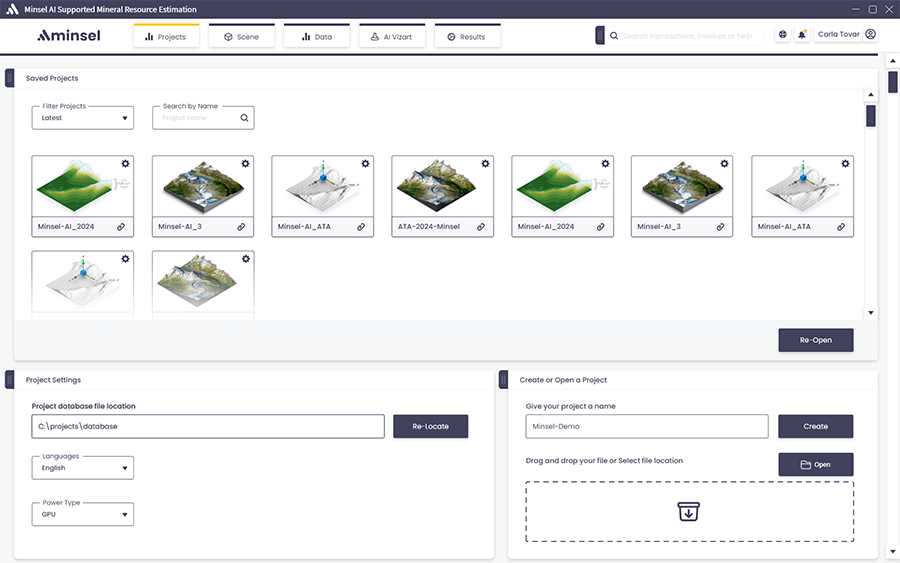
Task: Click the project name field containing Minsel-Demo
Action: tap(646, 426)
